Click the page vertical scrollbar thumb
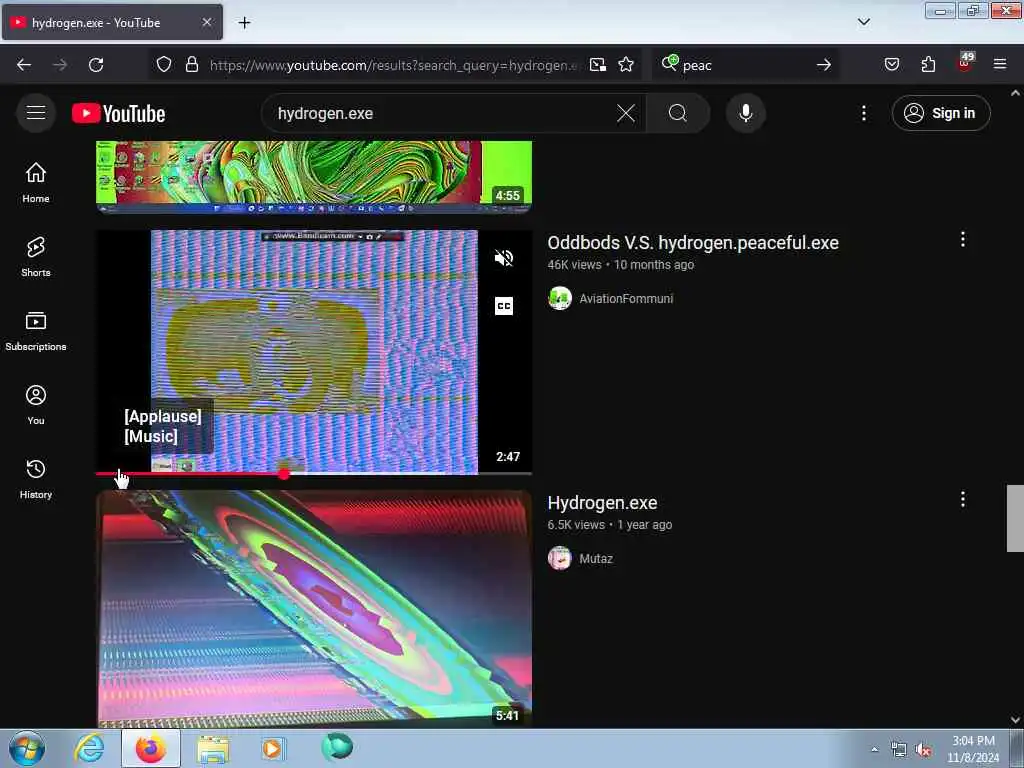Viewport: 1024px width, 768px height. tap(1015, 519)
